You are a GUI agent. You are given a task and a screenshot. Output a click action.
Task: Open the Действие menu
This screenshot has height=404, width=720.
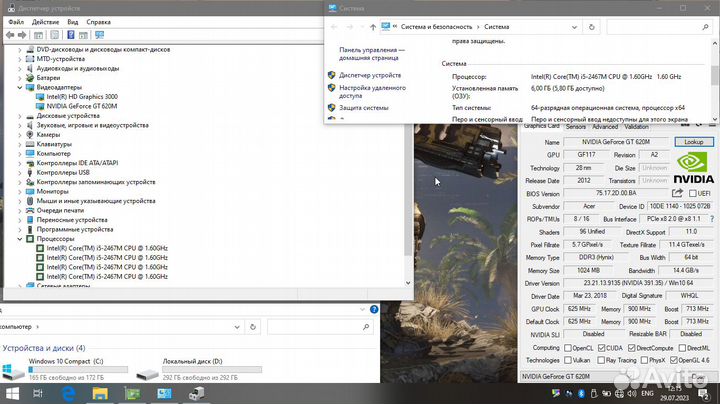pos(45,22)
